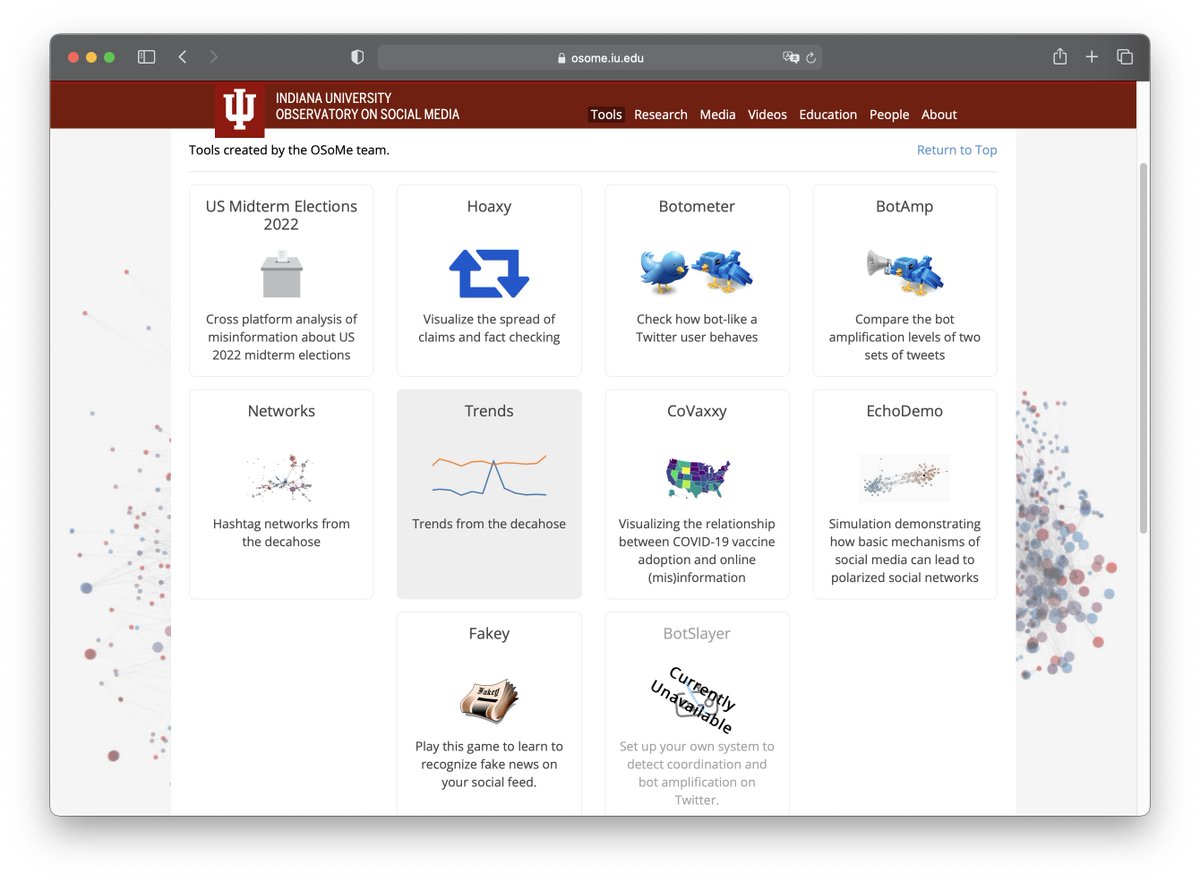Open the Media menu item
Viewport: 1200px width, 882px height.
point(717,114)
